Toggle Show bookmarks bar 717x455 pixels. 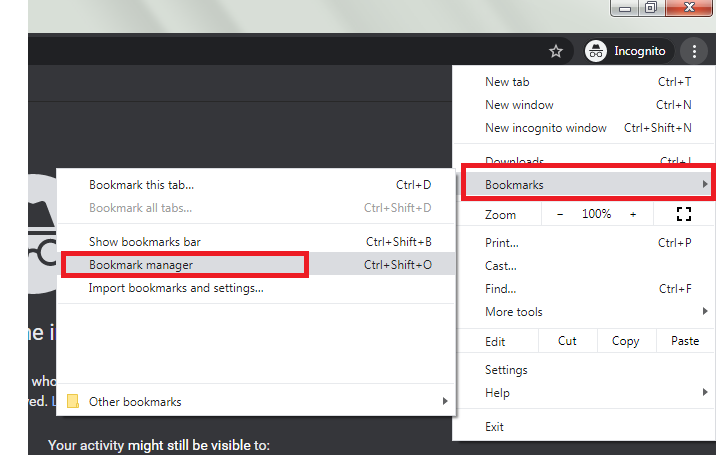[x=145, y=242]
